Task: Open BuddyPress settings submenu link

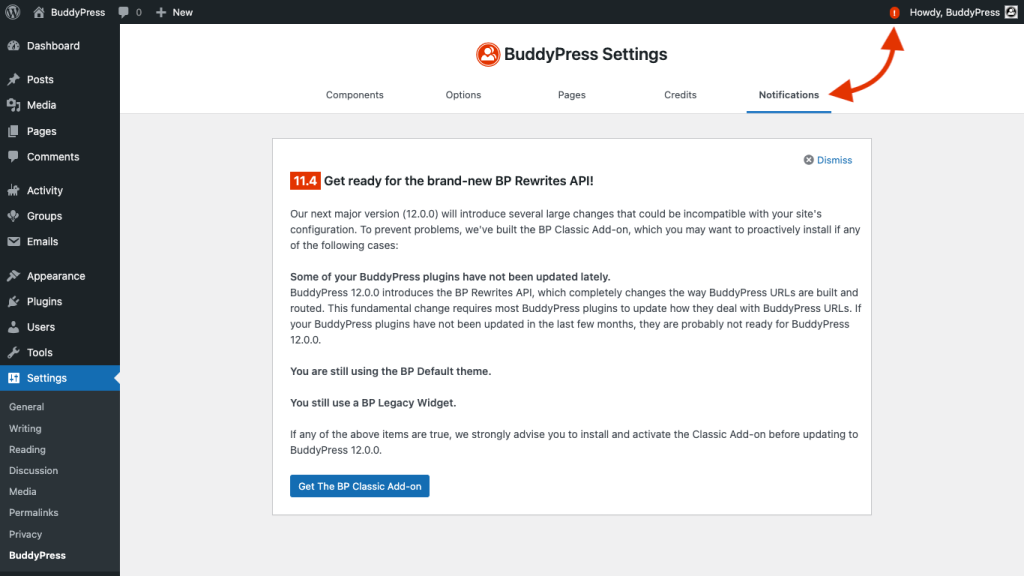Action: pyautogui.click(x=37, y=555)
